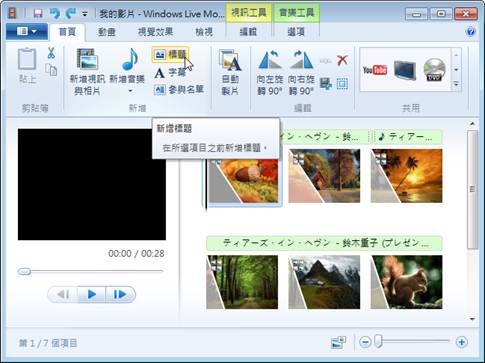
Task: Switch to the 首頁 tab
Action: (x=68, y=32)
